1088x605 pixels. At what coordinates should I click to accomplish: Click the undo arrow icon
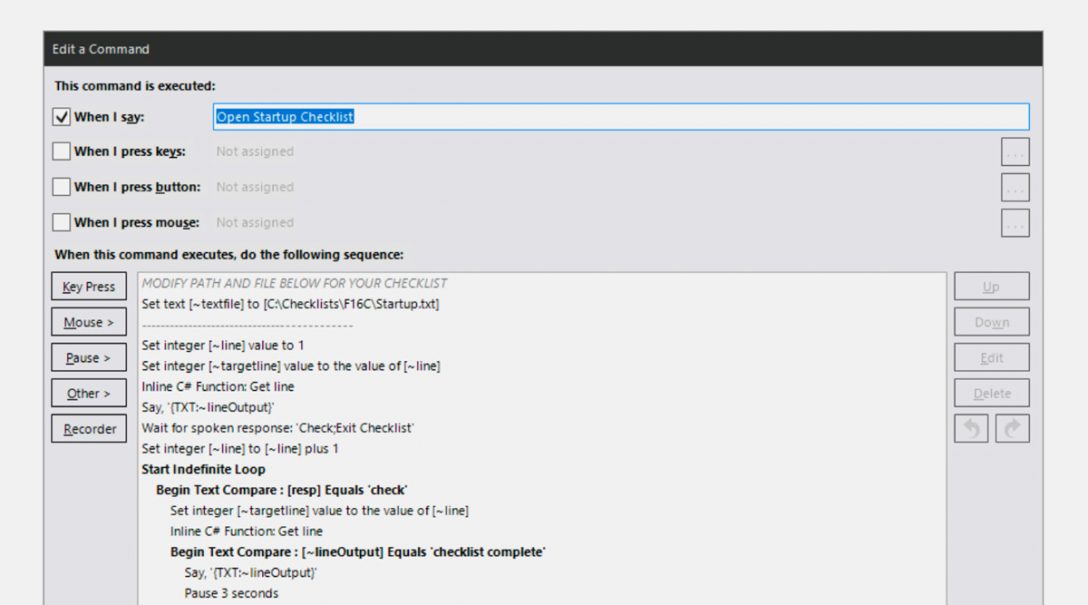(971, 429)
